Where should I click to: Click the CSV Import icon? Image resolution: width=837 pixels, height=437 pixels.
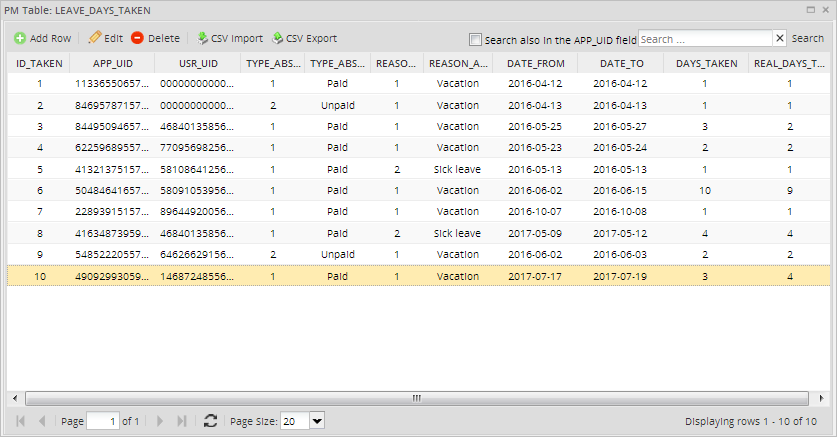point(202,38)
